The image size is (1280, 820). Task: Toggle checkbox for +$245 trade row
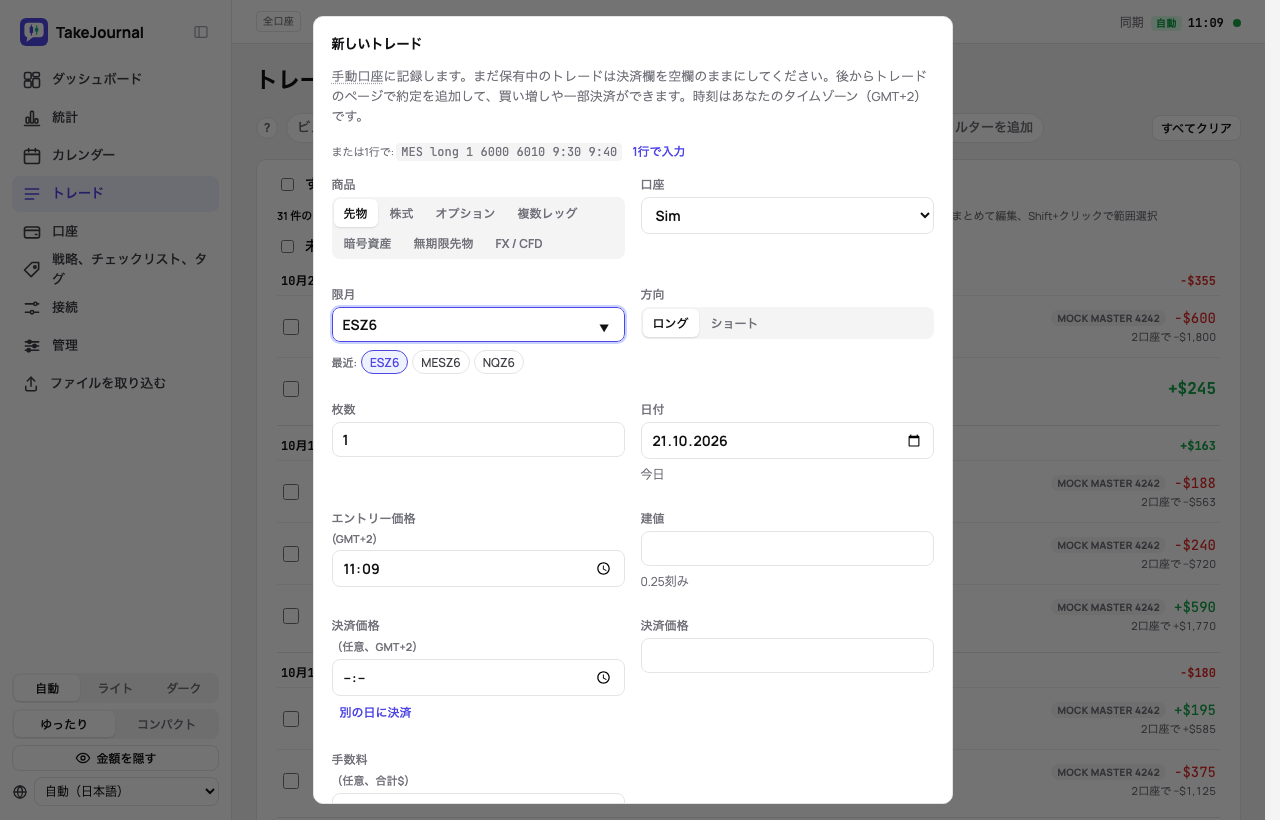click(291, 388)
